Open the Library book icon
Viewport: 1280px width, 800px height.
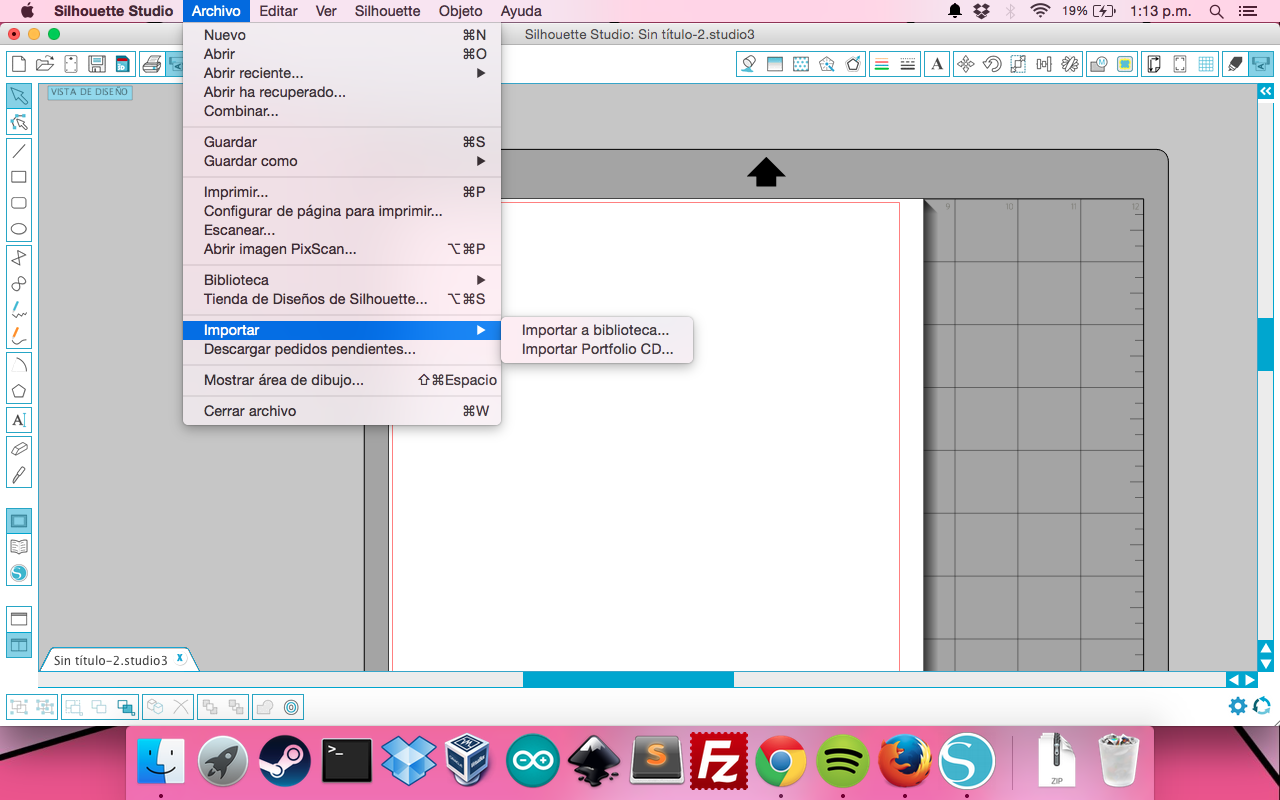click(18, 547)
